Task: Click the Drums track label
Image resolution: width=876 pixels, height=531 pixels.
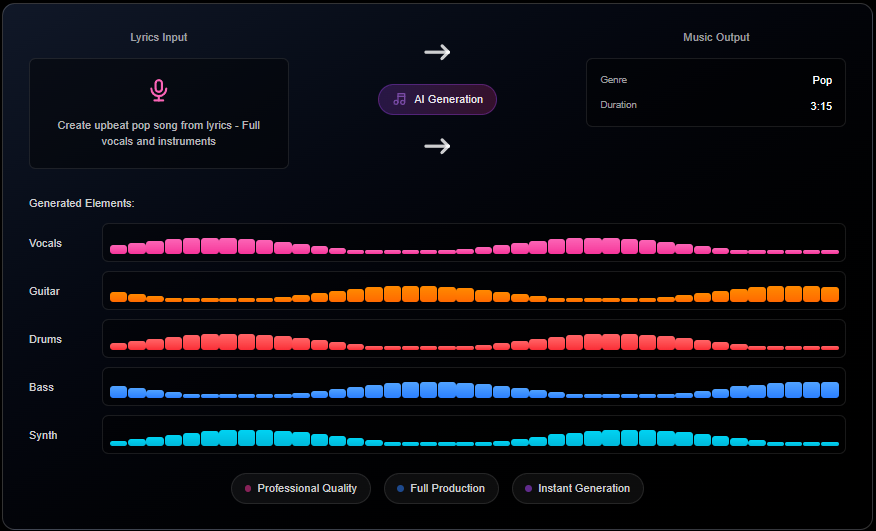Action: [45, 339]
